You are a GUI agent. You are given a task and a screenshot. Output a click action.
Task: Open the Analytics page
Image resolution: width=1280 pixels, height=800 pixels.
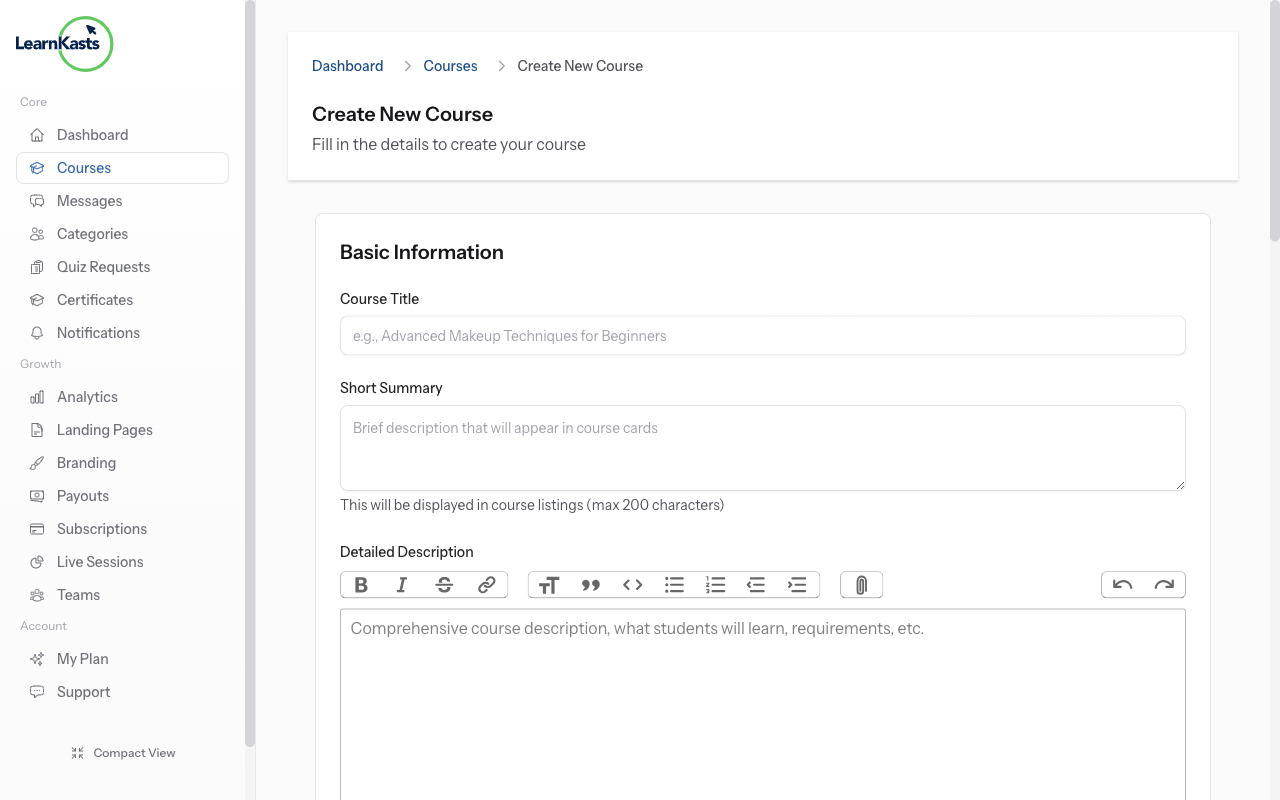(86, 396)
